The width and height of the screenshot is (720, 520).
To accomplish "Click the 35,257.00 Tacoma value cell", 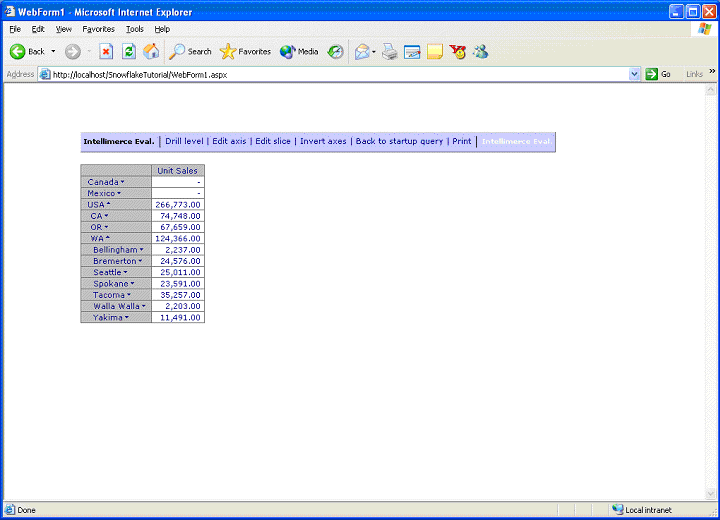I will pyautogui.click(x=178, y=295).
